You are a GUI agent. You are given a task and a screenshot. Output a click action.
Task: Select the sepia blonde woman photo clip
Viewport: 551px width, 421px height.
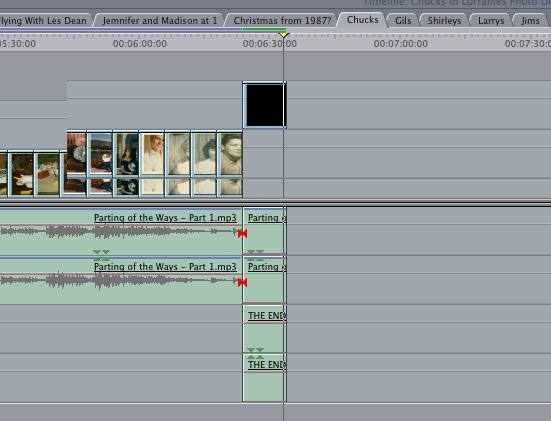pos(178,163)
